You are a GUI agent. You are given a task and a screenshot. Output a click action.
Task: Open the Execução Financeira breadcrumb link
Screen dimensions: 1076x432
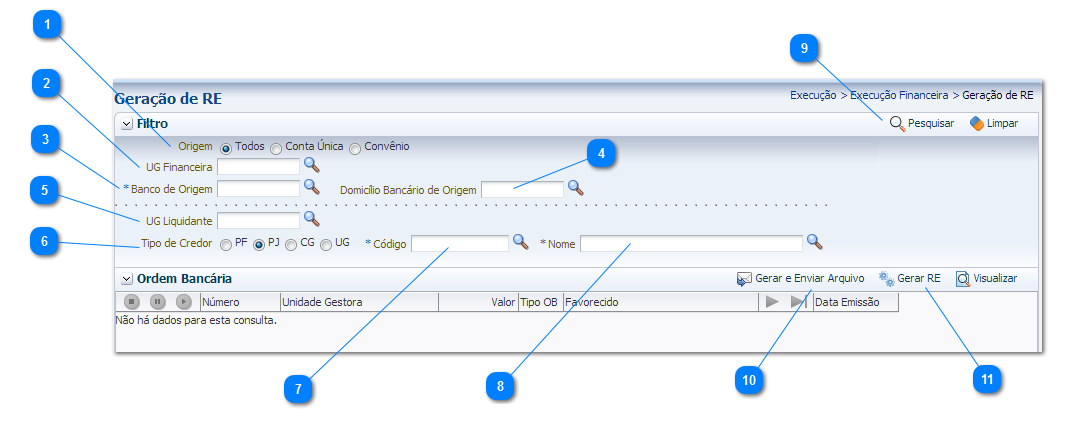898,96
